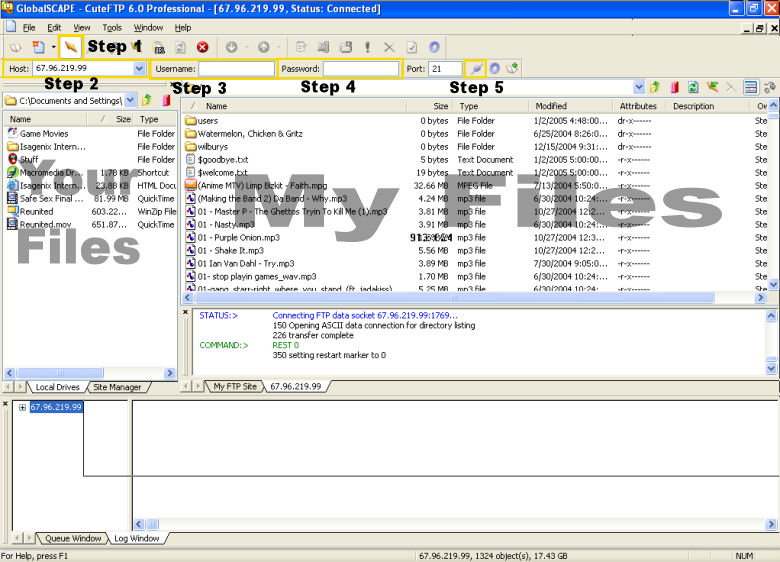Sort remote files by Attributes column
The height and width of the screenshot is (562, 780).
(x=639, y=106)
